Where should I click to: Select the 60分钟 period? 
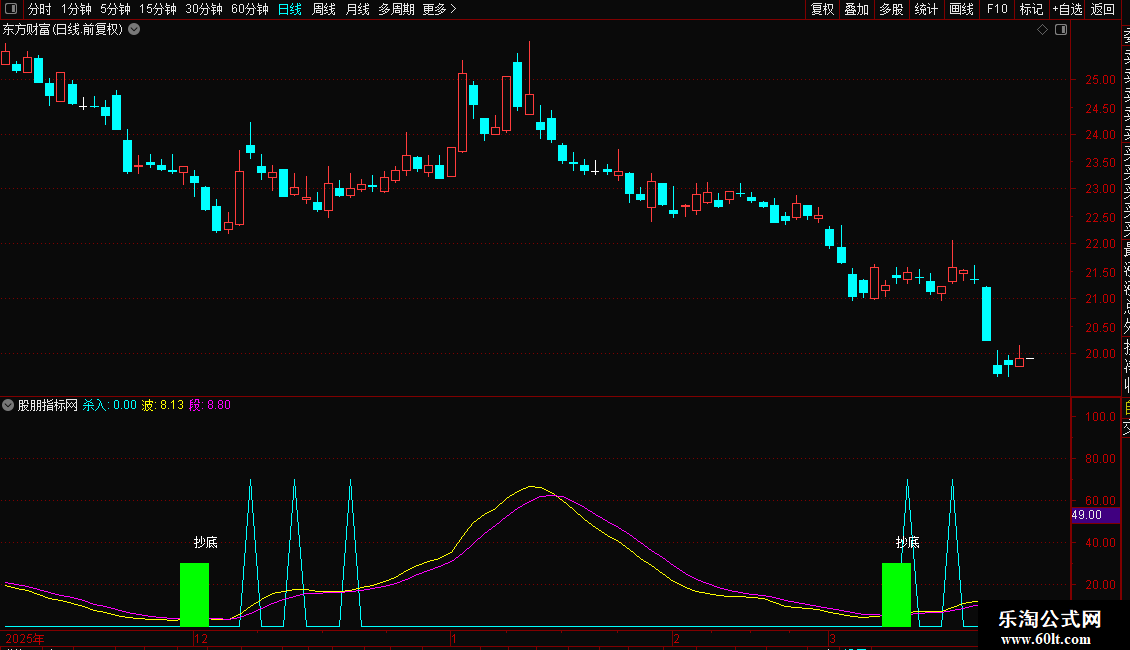click(x=250, y=9)
